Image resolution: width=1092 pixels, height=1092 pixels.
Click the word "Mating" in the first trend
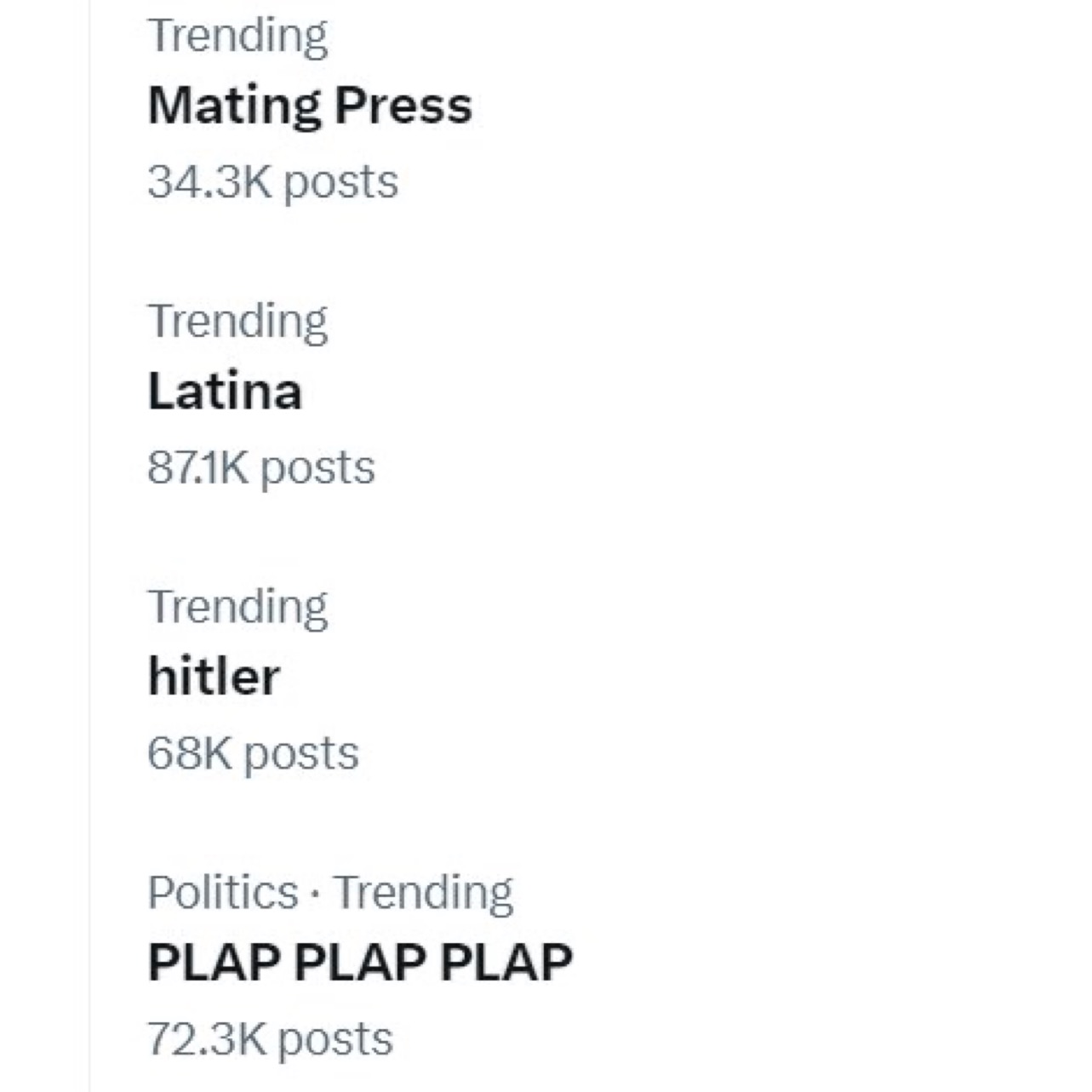(x=234, y=106)
